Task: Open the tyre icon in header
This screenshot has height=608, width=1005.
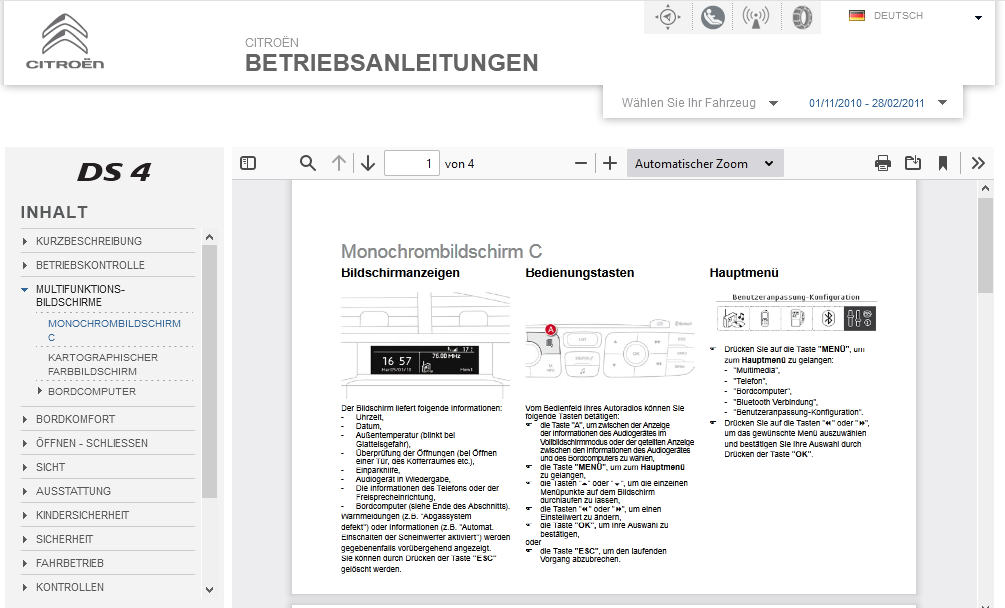Action: 801,17
